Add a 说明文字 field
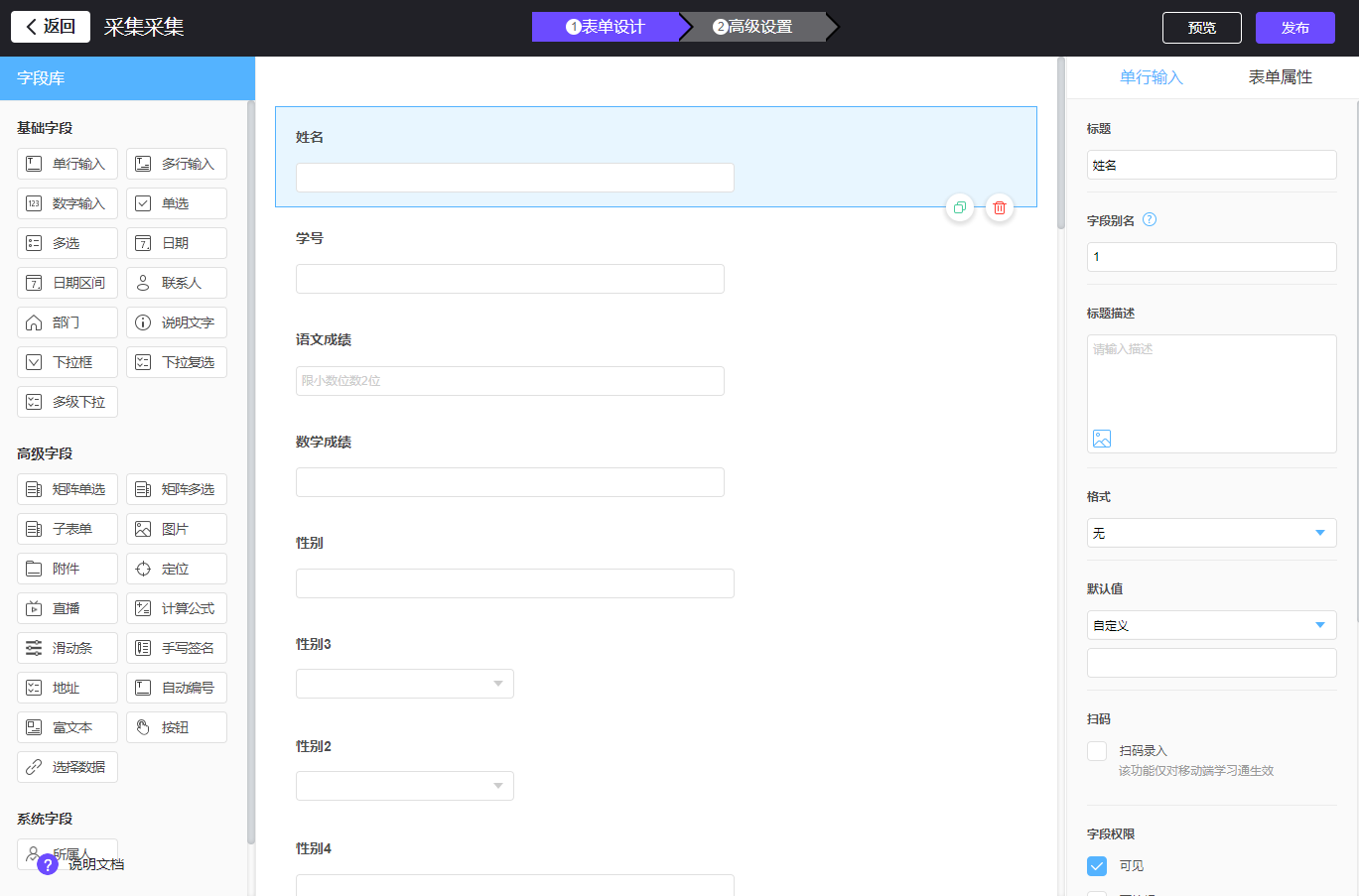The height and width of the screenshot is (896, 1359). tap(177, 322)
